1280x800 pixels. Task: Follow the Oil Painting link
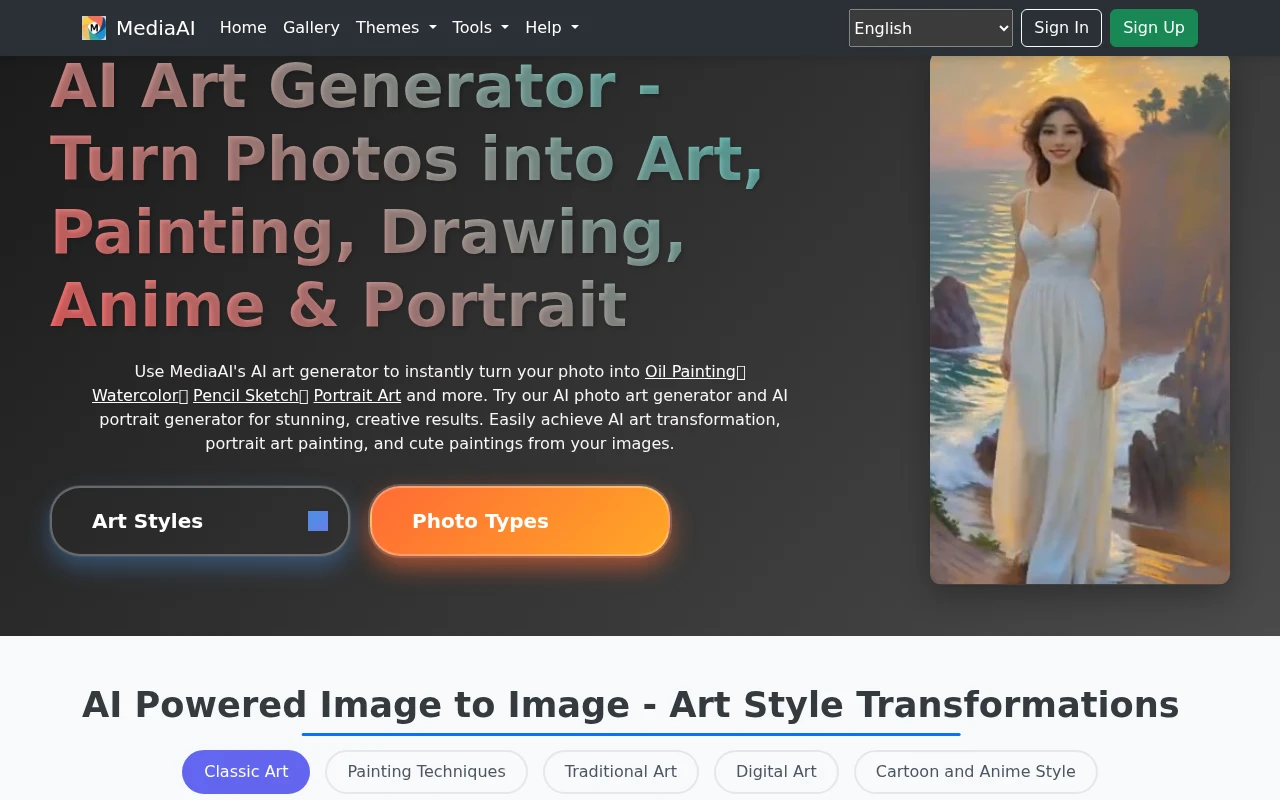(690, 372)
